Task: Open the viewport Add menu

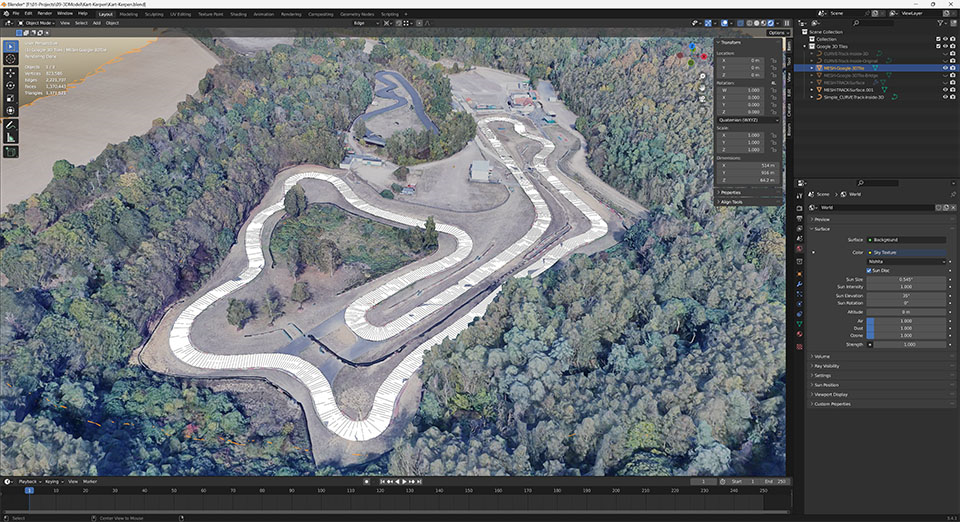Action: 97,23
